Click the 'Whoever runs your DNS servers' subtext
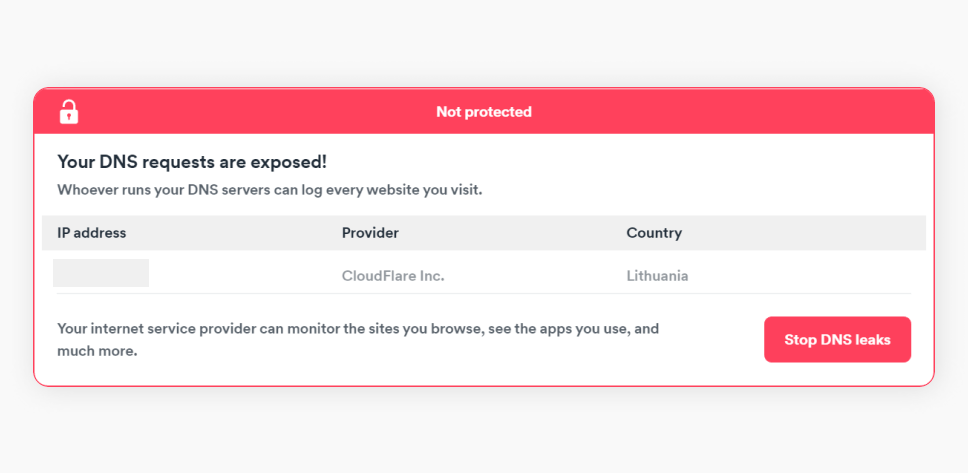This screenshot has width=968, height=473. click(270, 190)
